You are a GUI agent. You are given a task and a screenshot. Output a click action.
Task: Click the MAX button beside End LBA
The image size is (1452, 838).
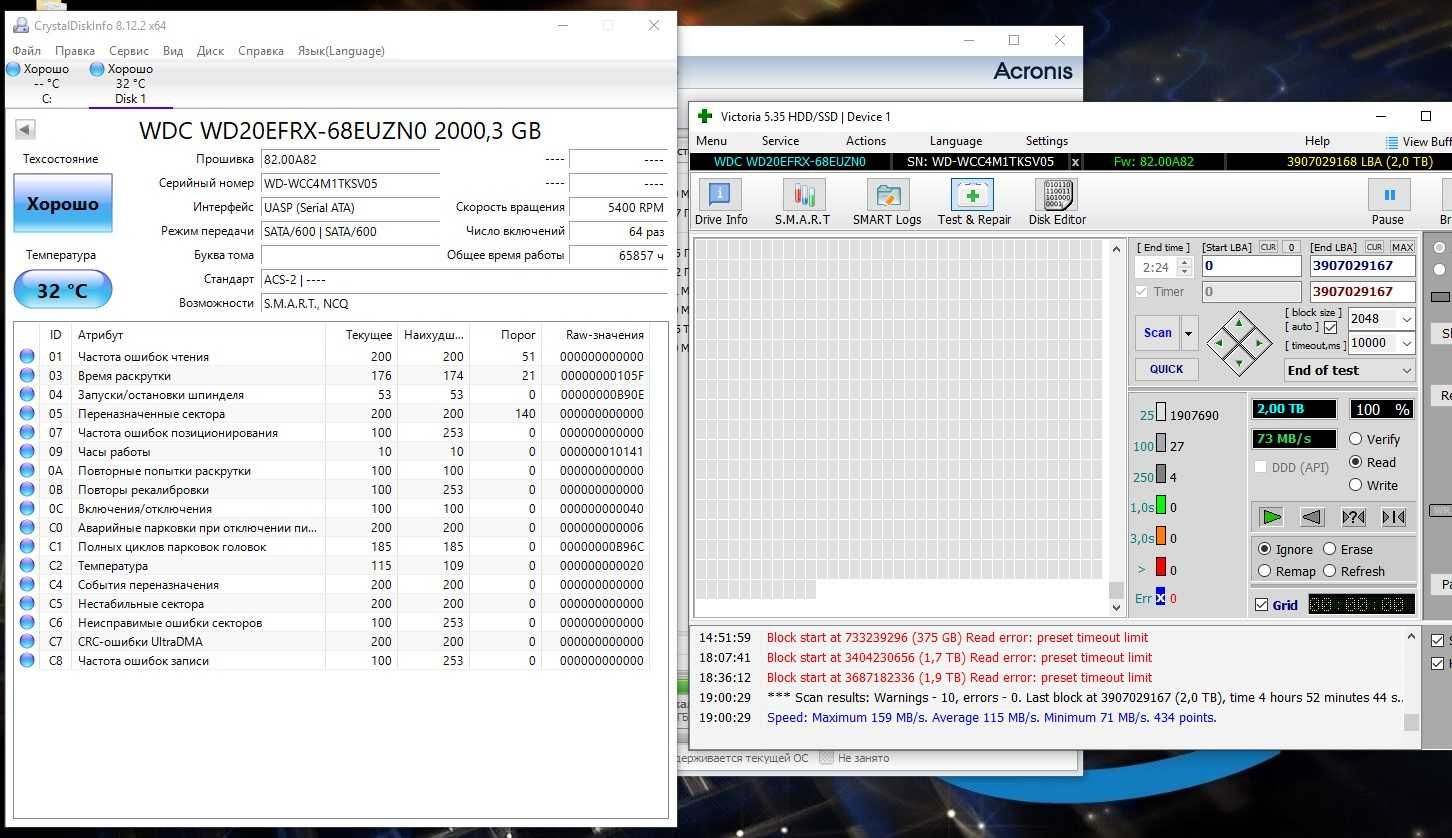point(1402,247)
